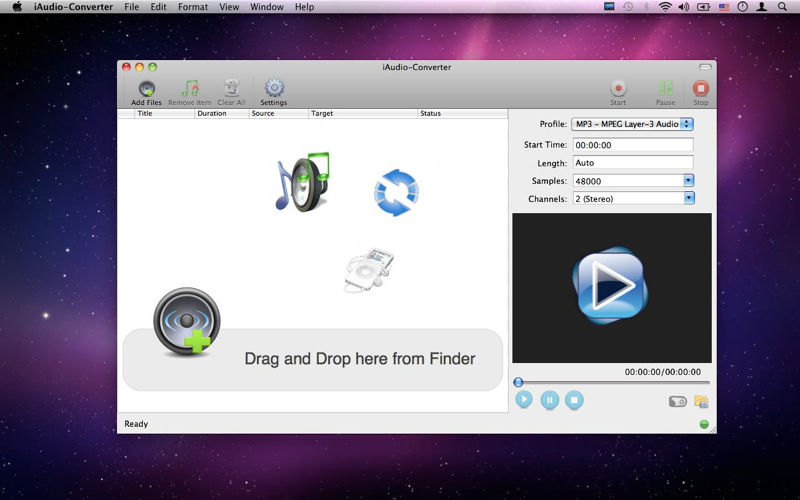Image resolution: width=800 pixels, height=500 pixels.
Task: Click the Ready status bar text
Action: coord(136,424)
